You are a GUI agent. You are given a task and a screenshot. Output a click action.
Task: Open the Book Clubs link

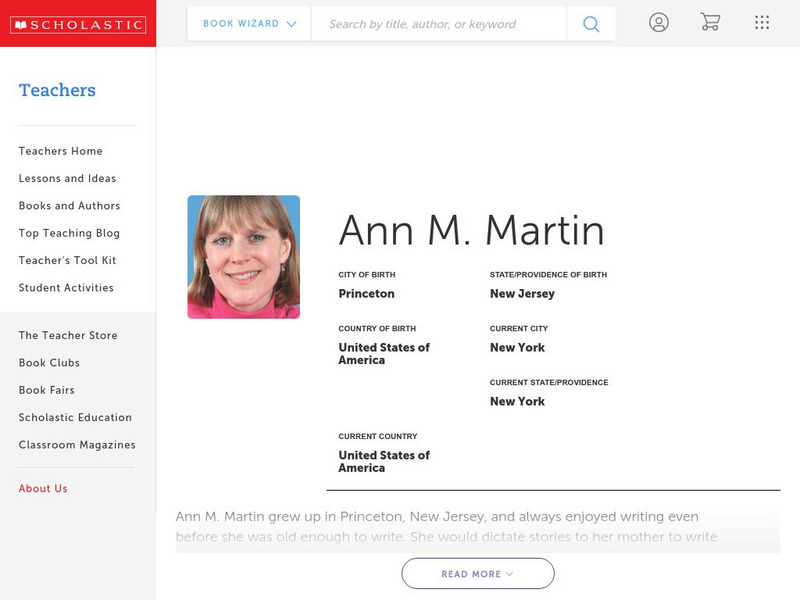pyautogui.click(x=49, y=363)
